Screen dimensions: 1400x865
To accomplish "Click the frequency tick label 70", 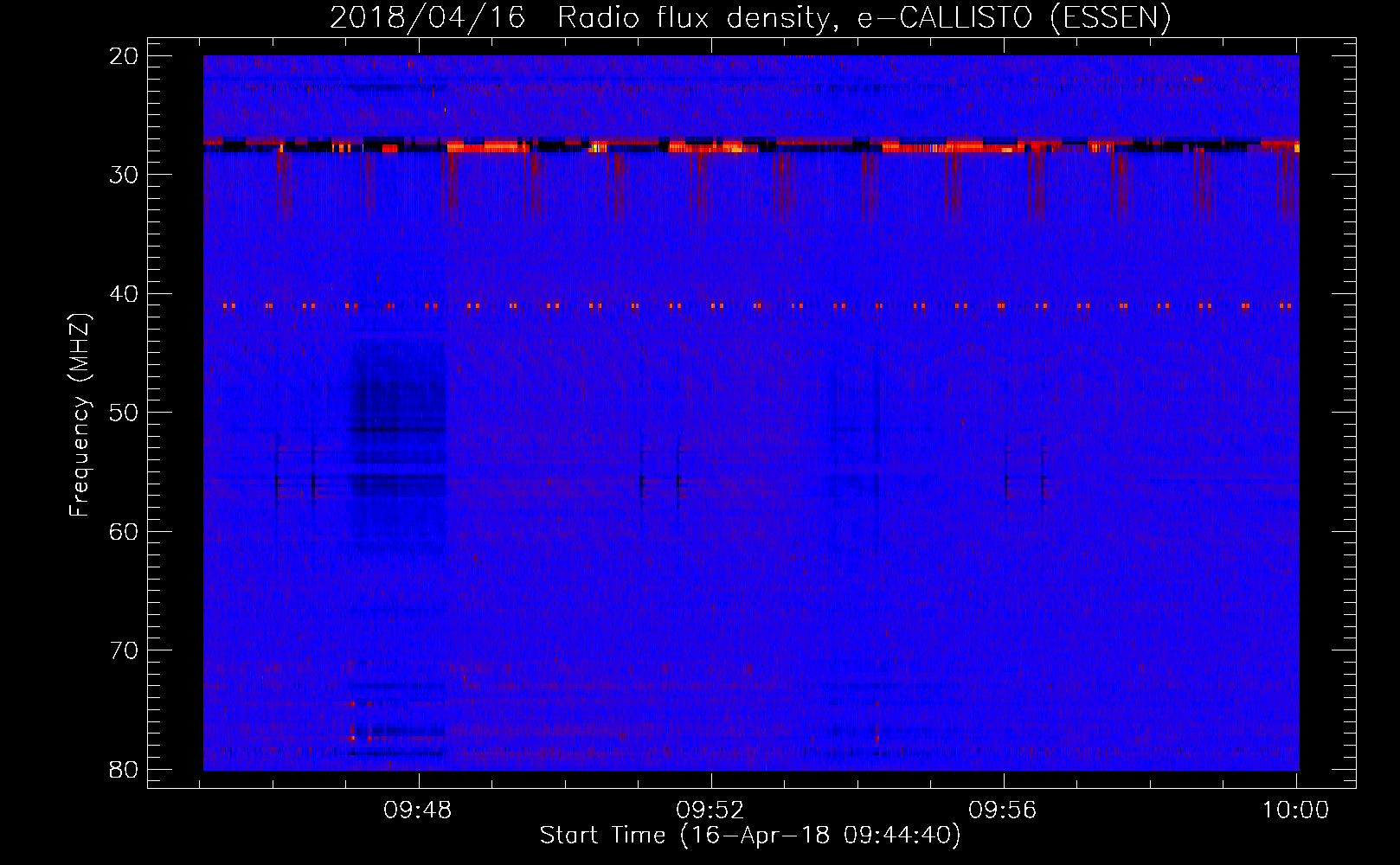I will click(124, 650).
